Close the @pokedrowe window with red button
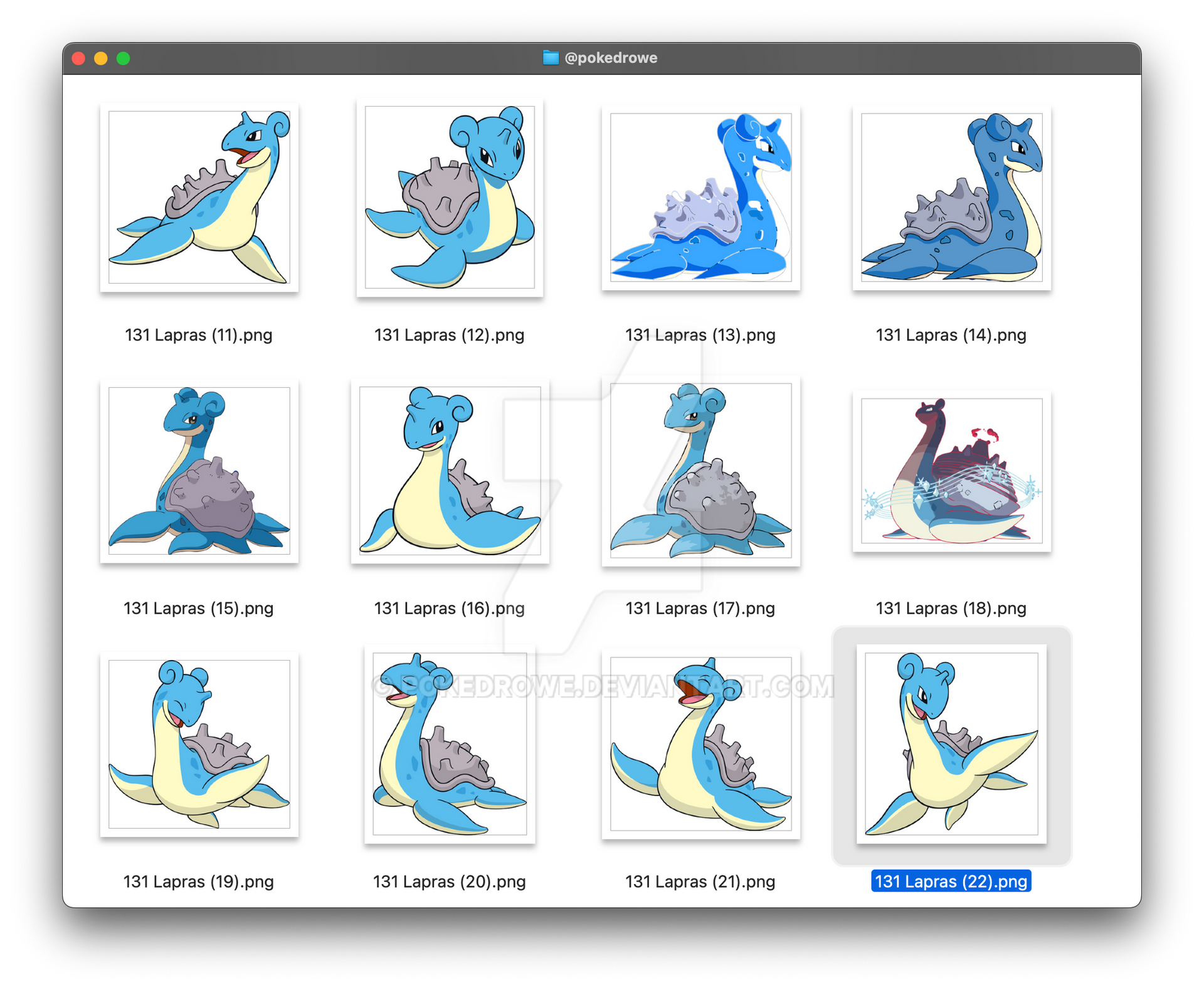Image resolution: width=1204 pixels, height=990 pixels. click(78, 58)
